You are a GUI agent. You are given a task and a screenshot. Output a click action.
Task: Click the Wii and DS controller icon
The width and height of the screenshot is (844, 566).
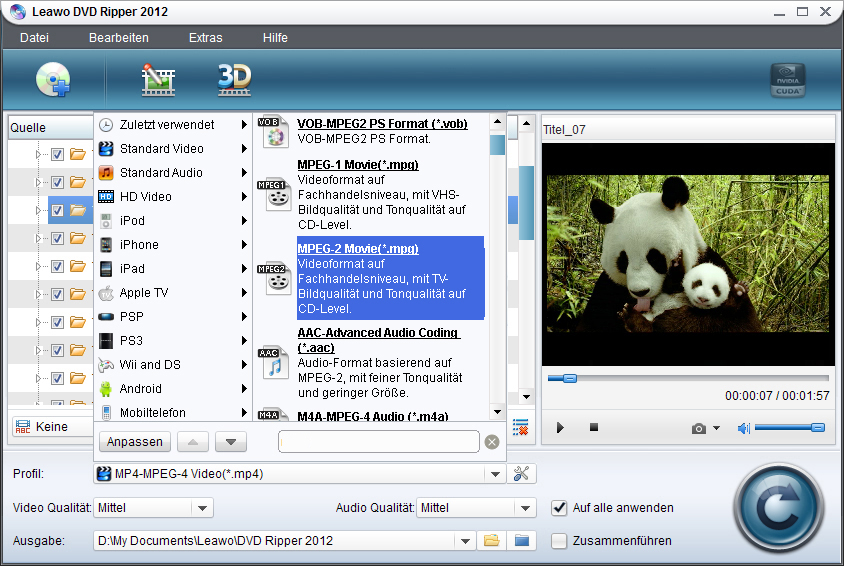pyautogui.click(x=106, y=365)
